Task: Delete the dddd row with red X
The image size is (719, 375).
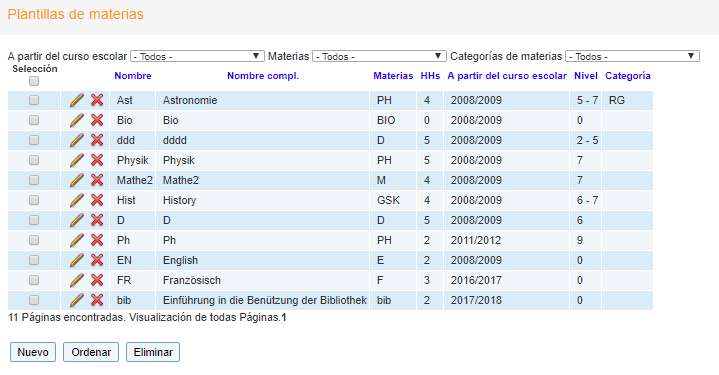Action: coord(97,140)
